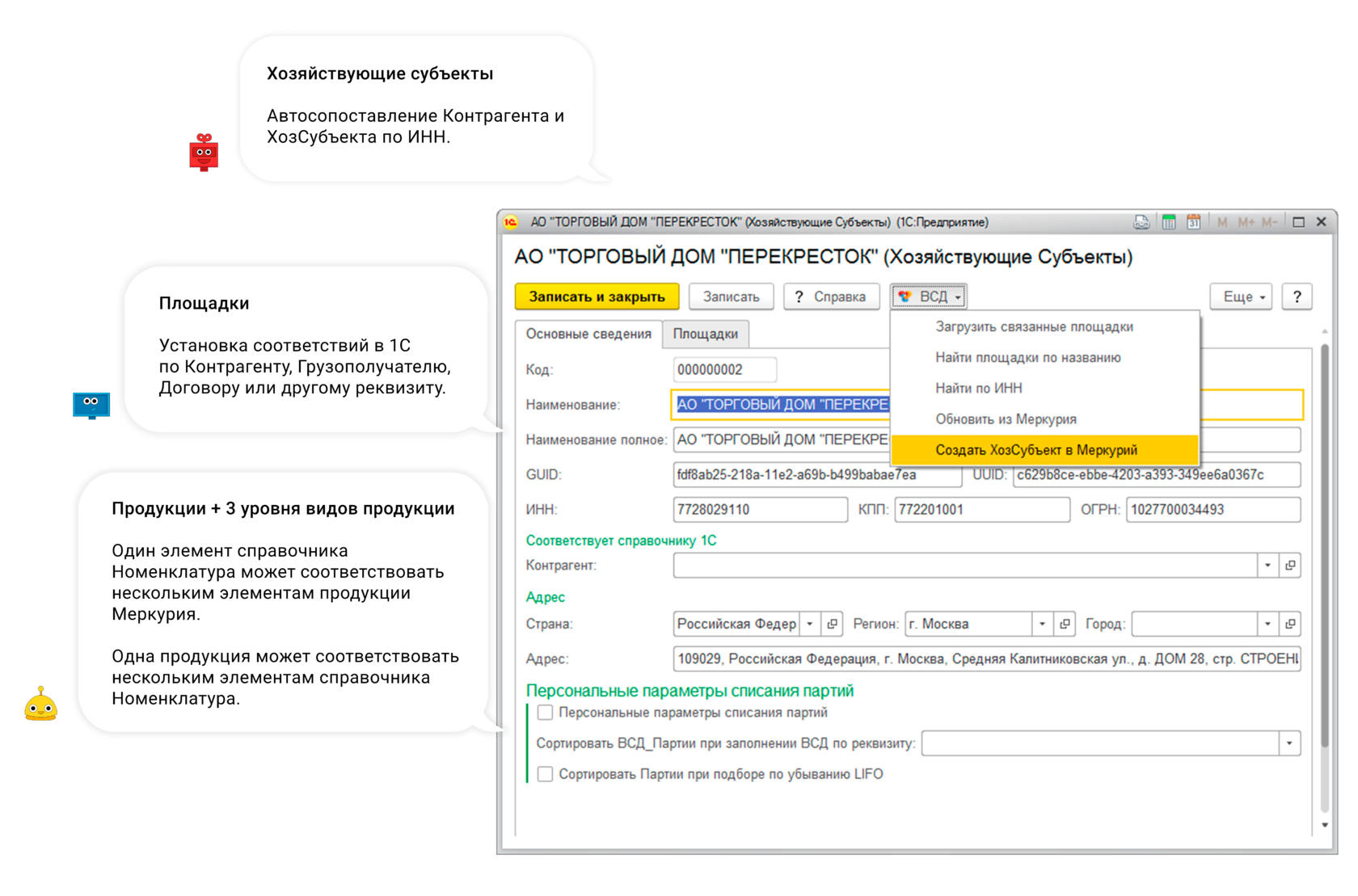Expand the Регион dropdown arrow

click(x=1042, y=624)
